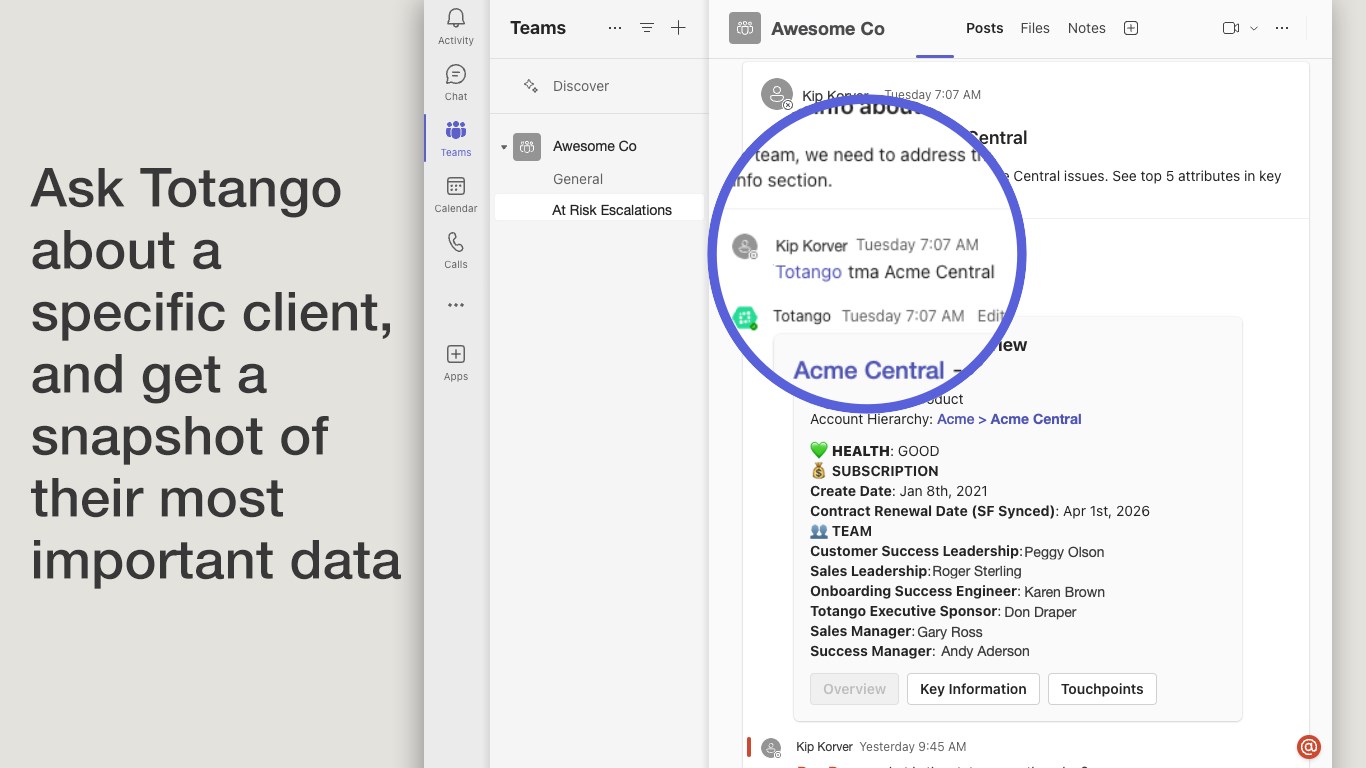Click the plus to create or join team
Viewport: 1366px width, 768px height.
pyautogui.click(x=678, y=28)
